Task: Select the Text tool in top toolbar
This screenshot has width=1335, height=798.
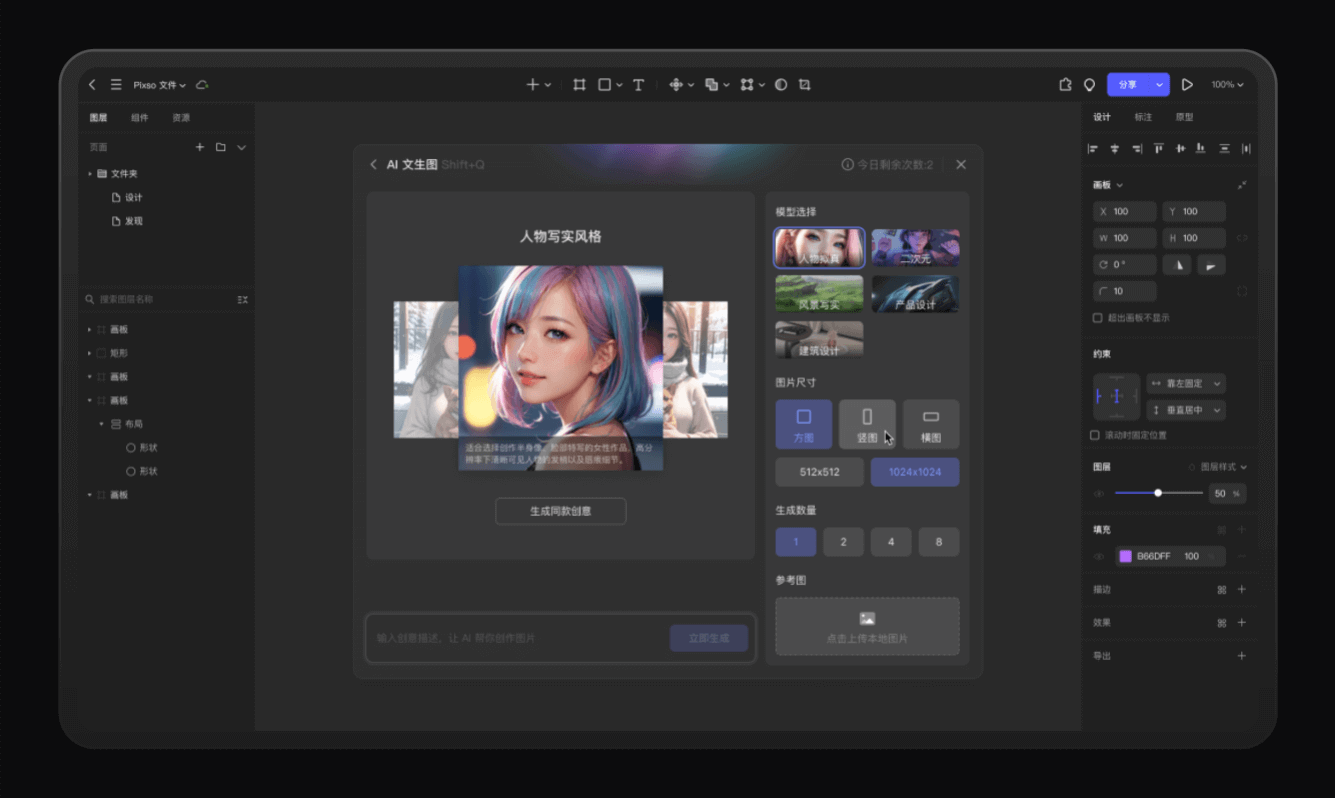Action: (638, 85)
